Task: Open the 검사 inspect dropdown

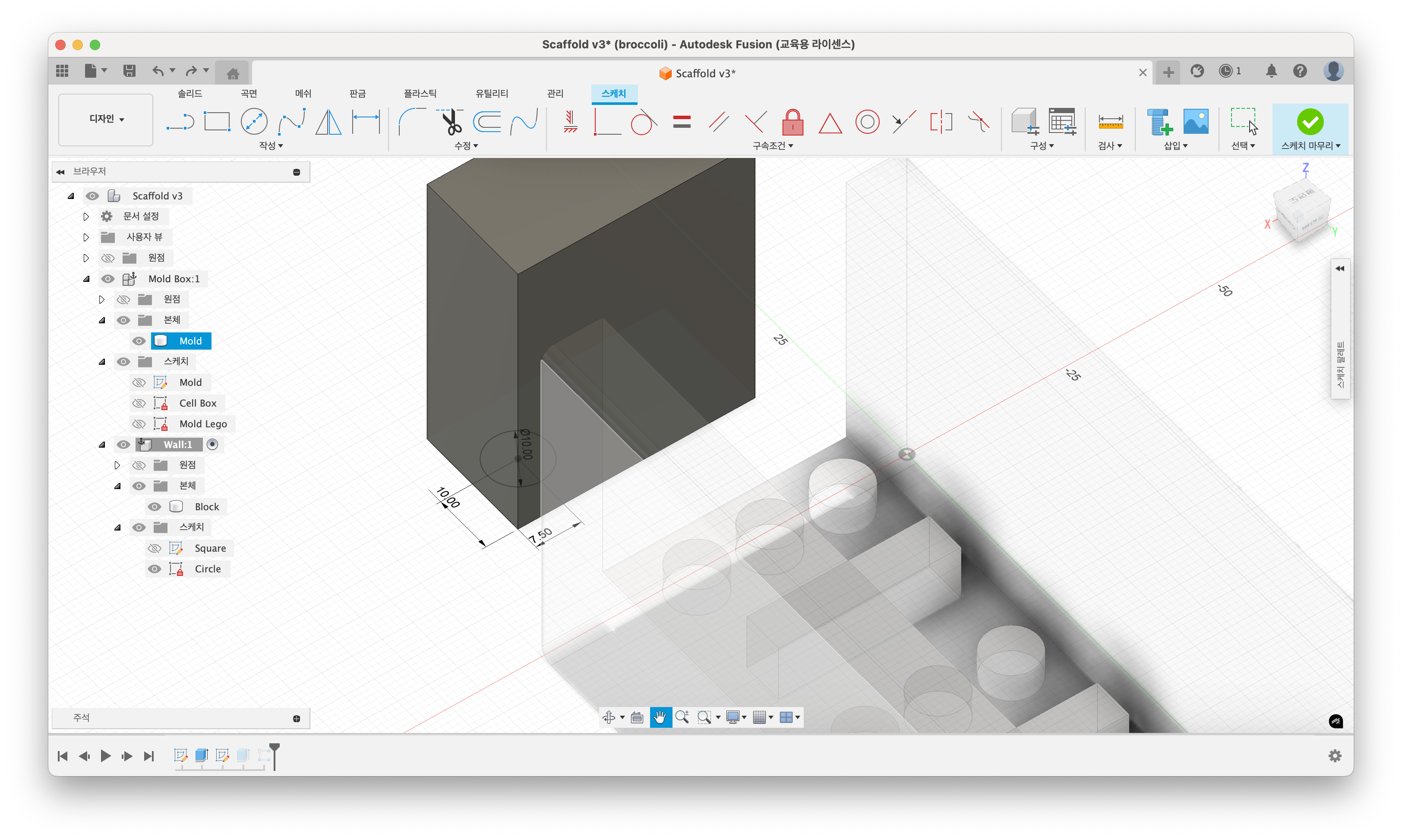Action: (x=1109, y=145)
